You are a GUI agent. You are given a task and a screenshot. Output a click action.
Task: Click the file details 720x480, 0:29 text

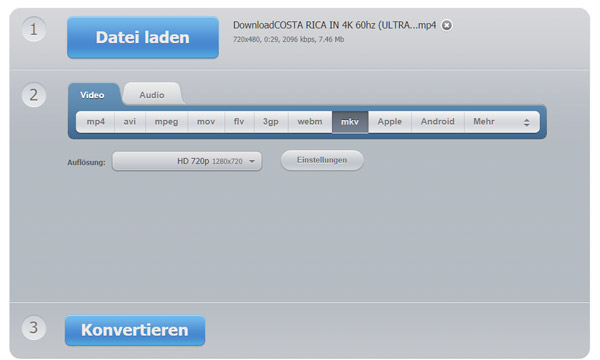pos(289,39)
